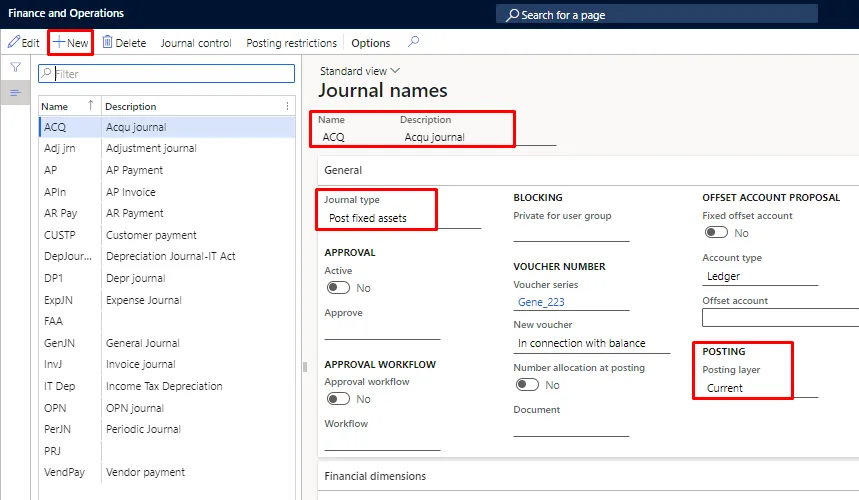Open the Journal type dropdown
This screenshot has width=859, height=500.
tap(403, 218)
